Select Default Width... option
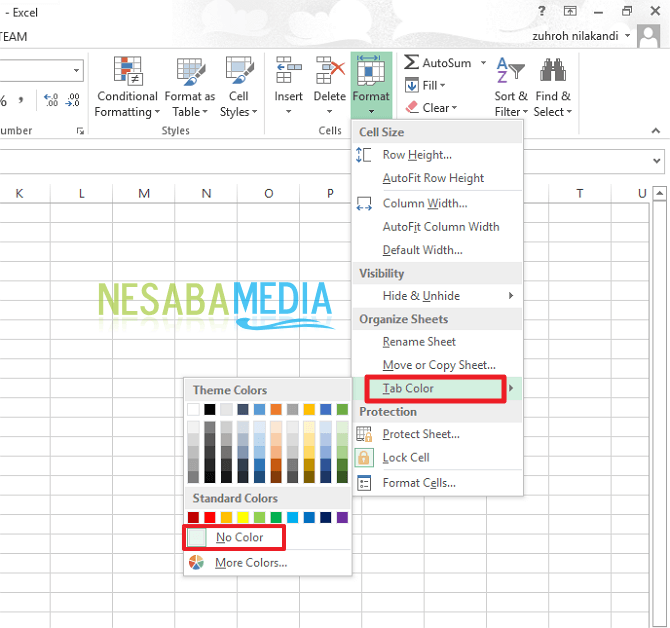Viewport: 670px width, 628px height. [x=438, y=250]
